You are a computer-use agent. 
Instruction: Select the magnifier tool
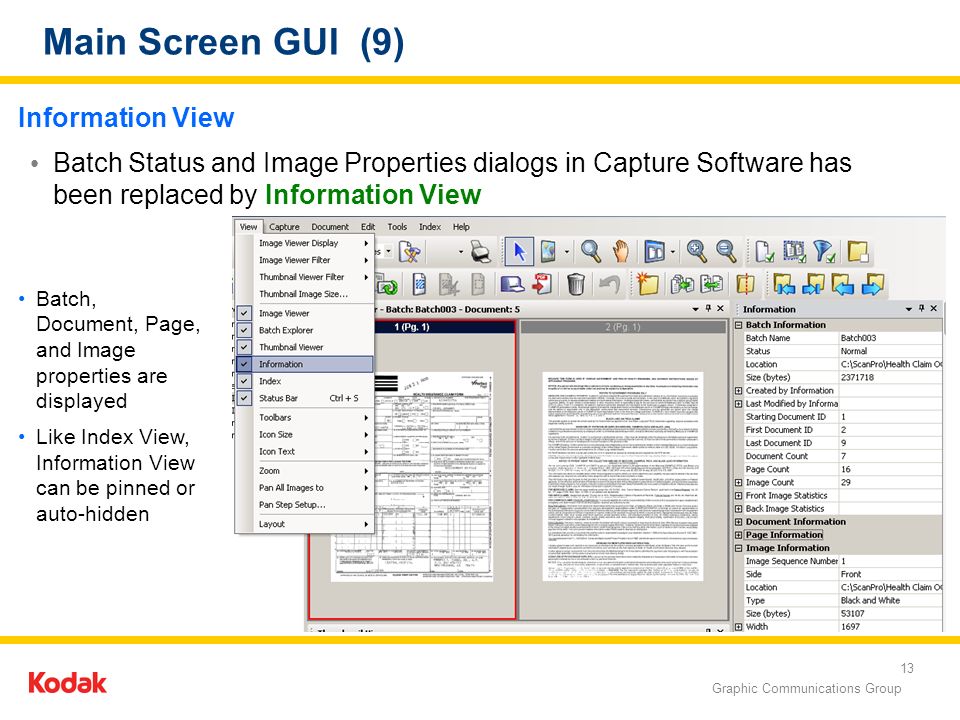(x=591, y=252)
